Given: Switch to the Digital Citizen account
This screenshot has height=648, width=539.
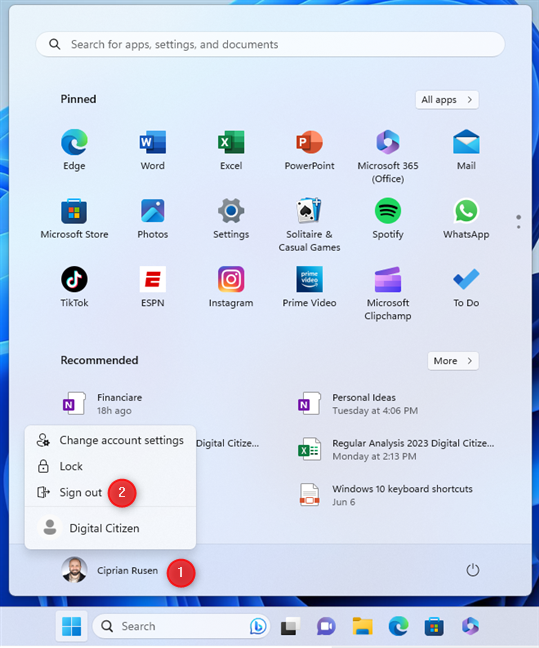Looking at the screenshot, I should (x=110, y=528).
